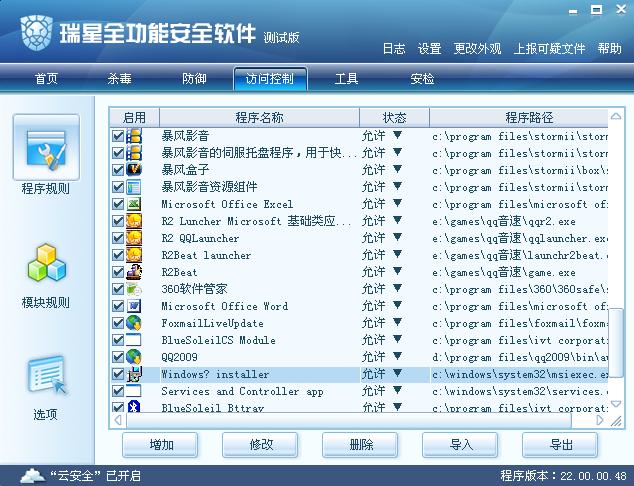Toggle the Microsoft Office Excel checkbox
Screen dimensions: 634x486
point(118,204)
